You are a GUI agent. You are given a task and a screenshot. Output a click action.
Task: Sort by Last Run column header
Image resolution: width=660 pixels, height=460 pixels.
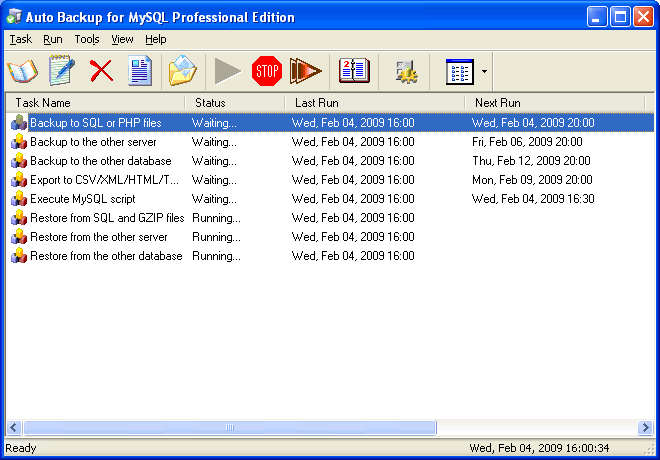pyautogui.click(x=375, y=103)
